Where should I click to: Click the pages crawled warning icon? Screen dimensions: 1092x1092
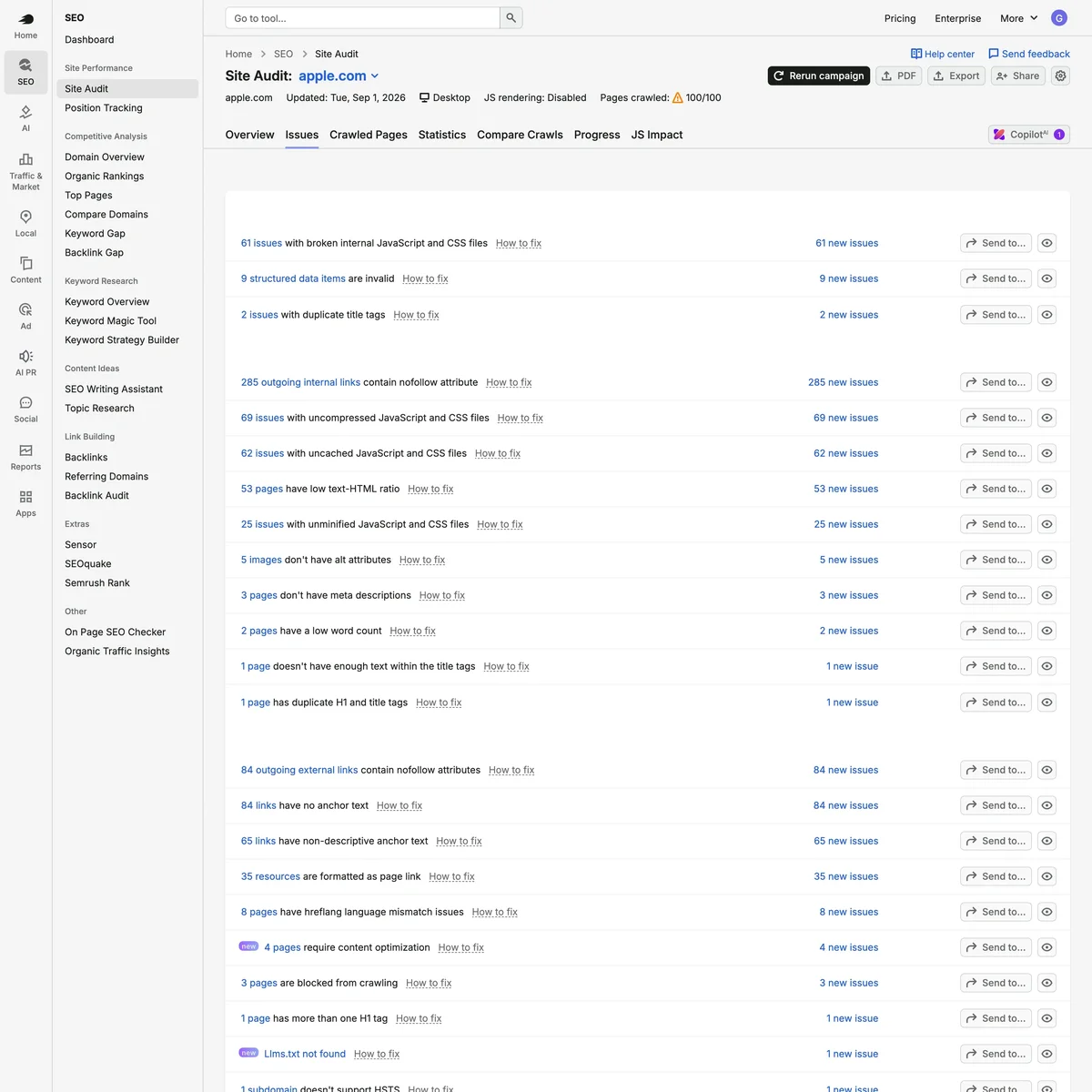677,97
